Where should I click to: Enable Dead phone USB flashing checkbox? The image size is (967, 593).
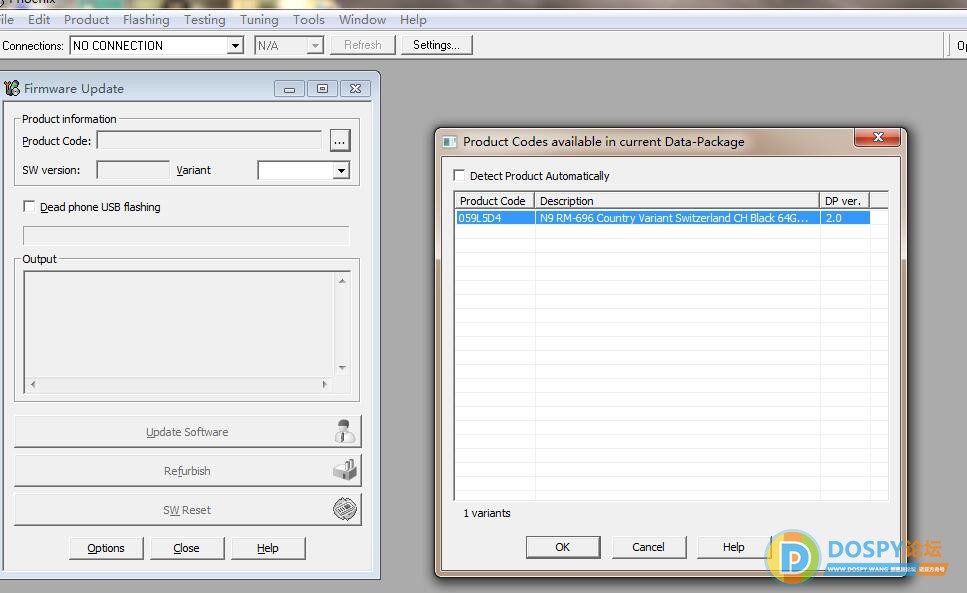click(x=29, y=207)
